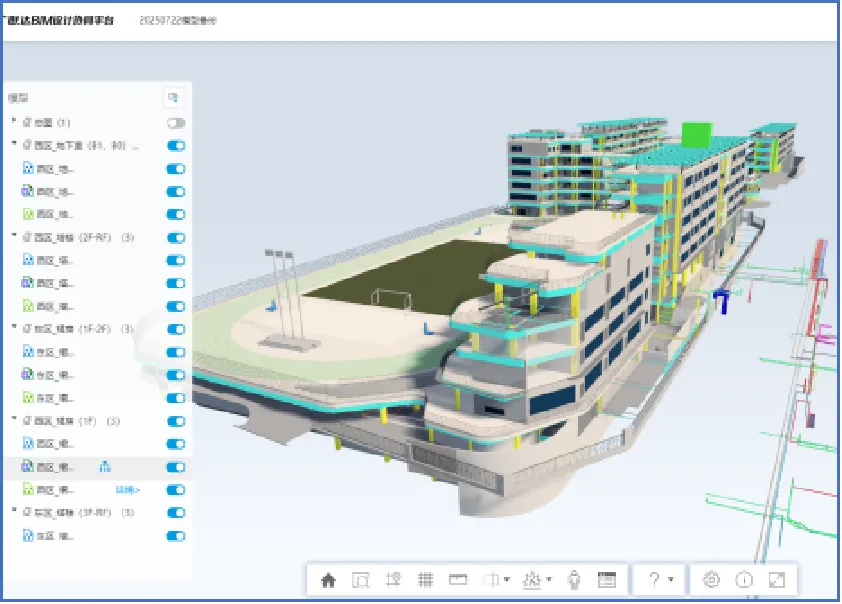Image resolution: width=842 pixels, height=604 pixels.
Task: Toggle blue-icon model under 西区_地下室 group
Action: pyautogui.click(x=176, y=169)
